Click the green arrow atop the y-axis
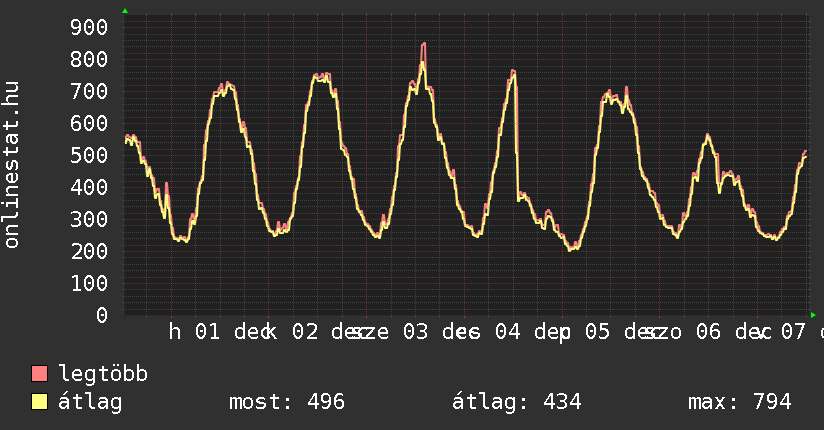 coord(125,11)
